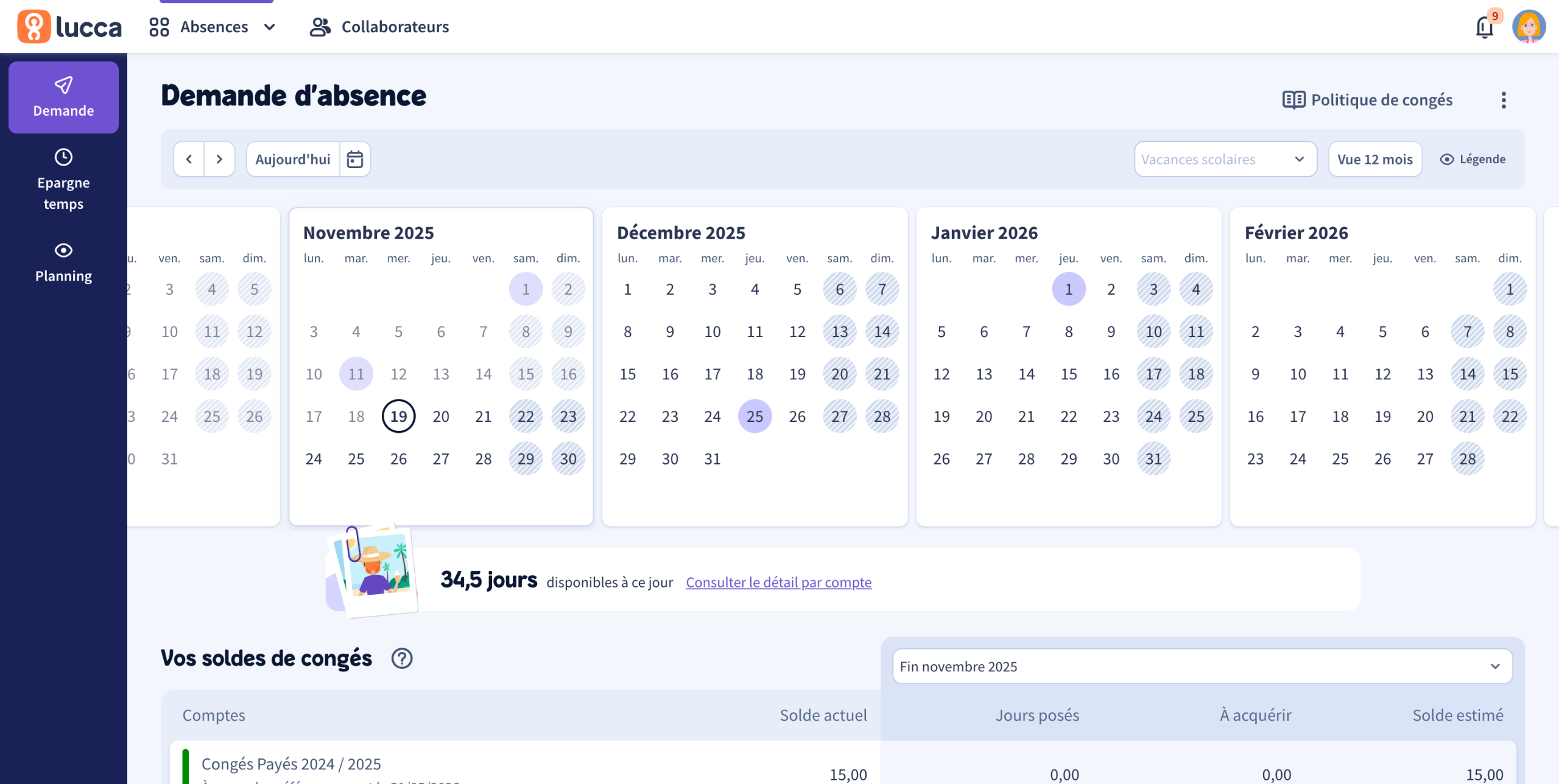The width and height of the screenshot is (1559, 784).
Task: Click the Lucca logo icon
Action: 33,27
